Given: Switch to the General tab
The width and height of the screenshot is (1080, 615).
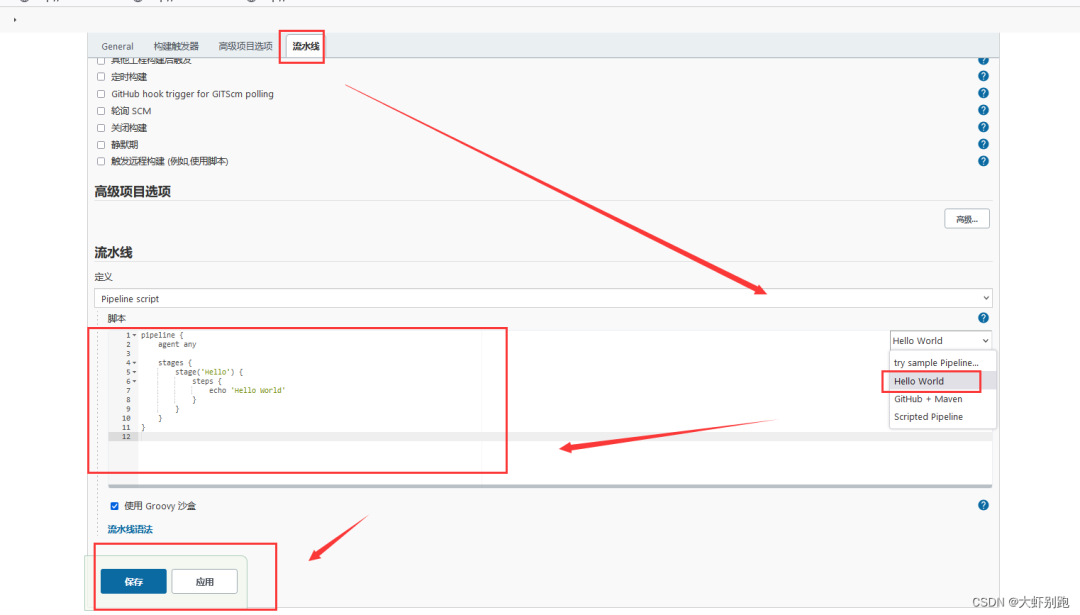Looking at the screenshot, I should click(117, 47).
